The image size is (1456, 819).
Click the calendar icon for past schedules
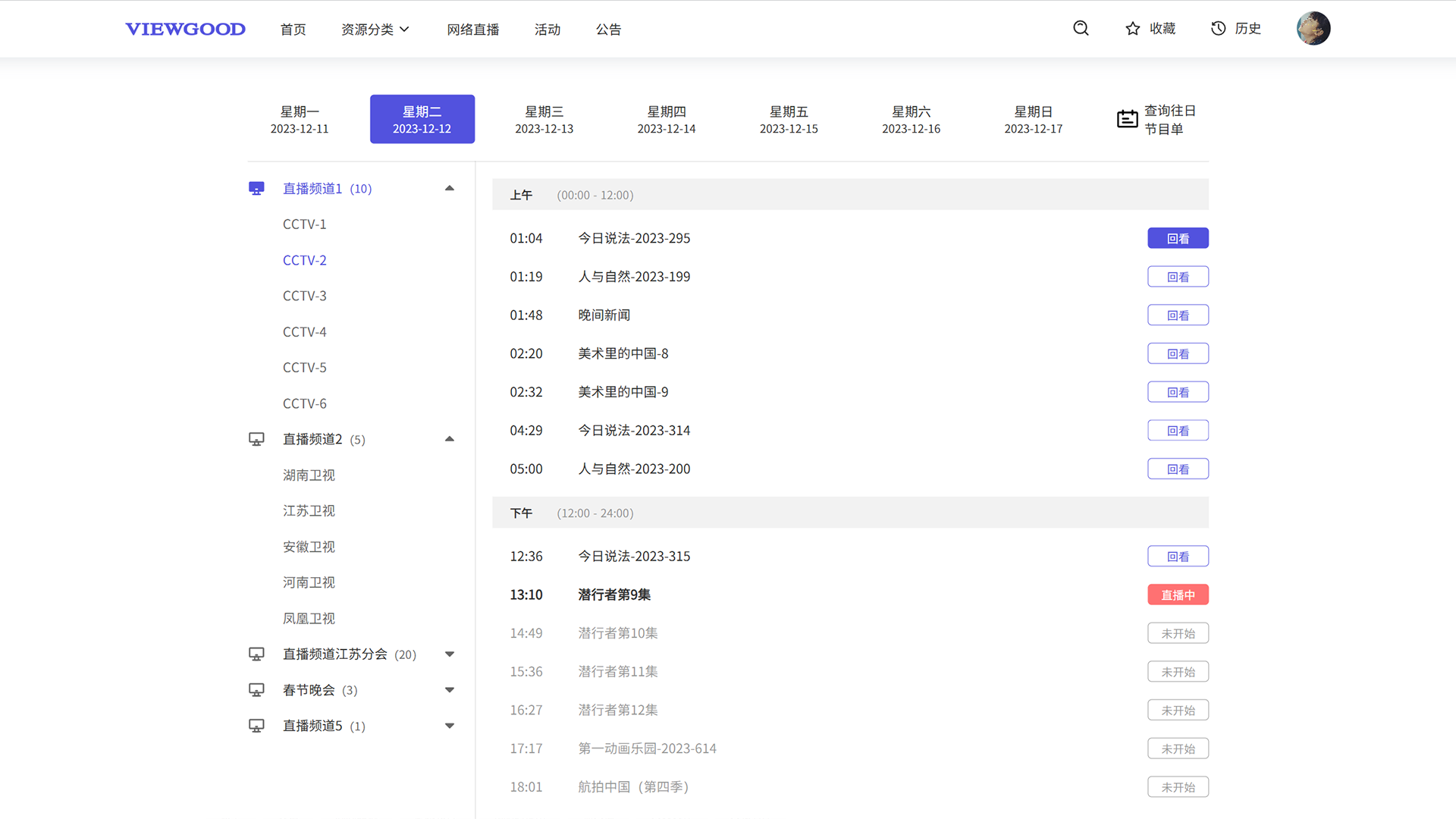1127,119
